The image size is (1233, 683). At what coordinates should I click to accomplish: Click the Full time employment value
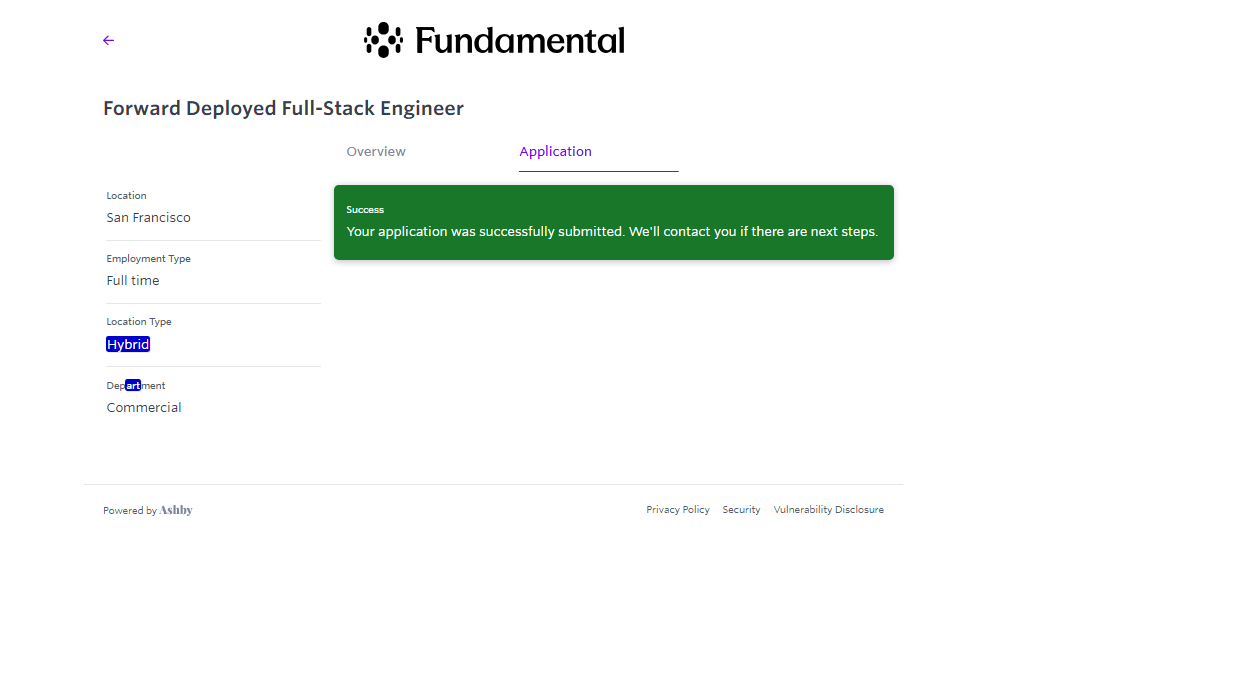(133, 281)
